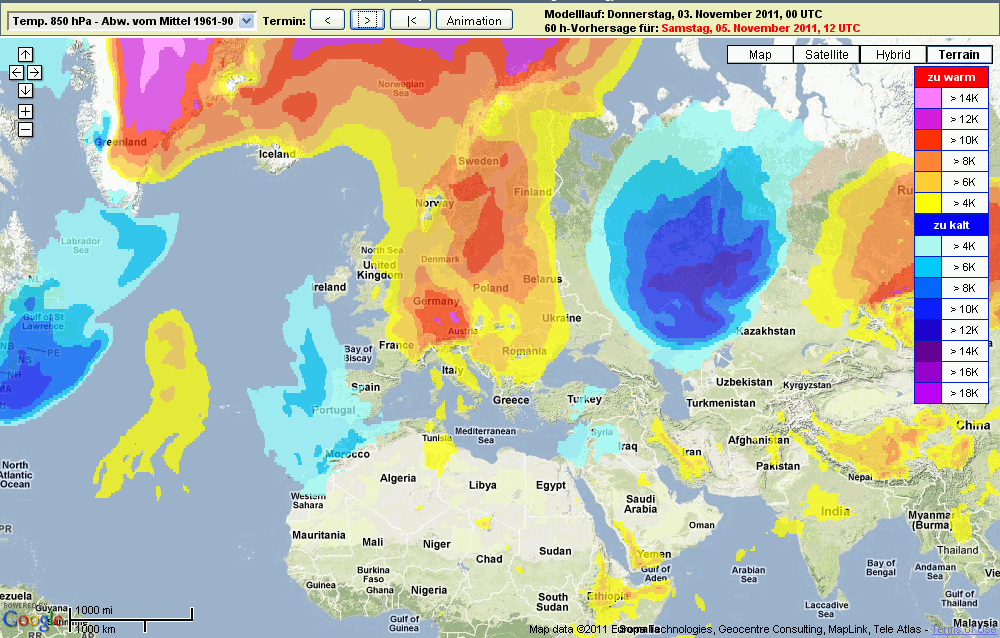Click the North Atlantic Ocean label
Viewport: 1000px width, 638px height.
[16, 475]
